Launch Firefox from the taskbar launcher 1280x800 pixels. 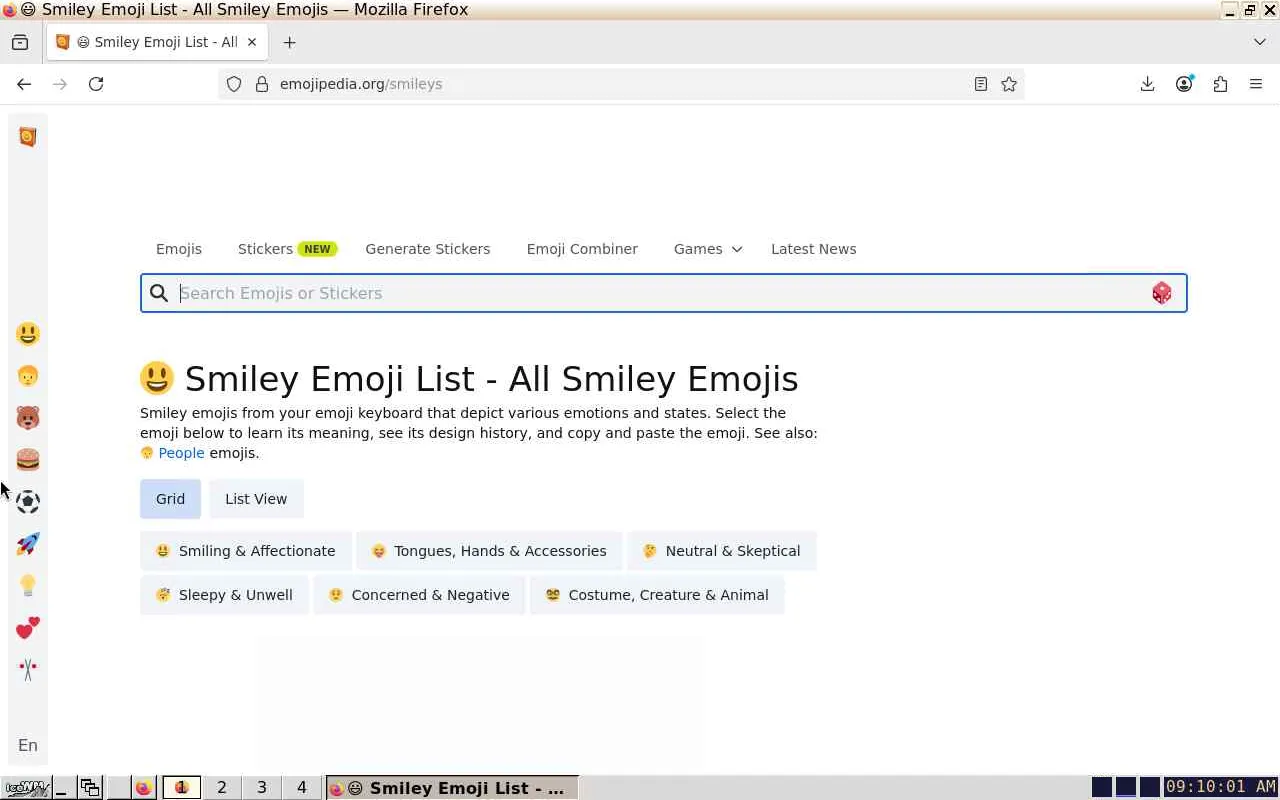(143, 788)
